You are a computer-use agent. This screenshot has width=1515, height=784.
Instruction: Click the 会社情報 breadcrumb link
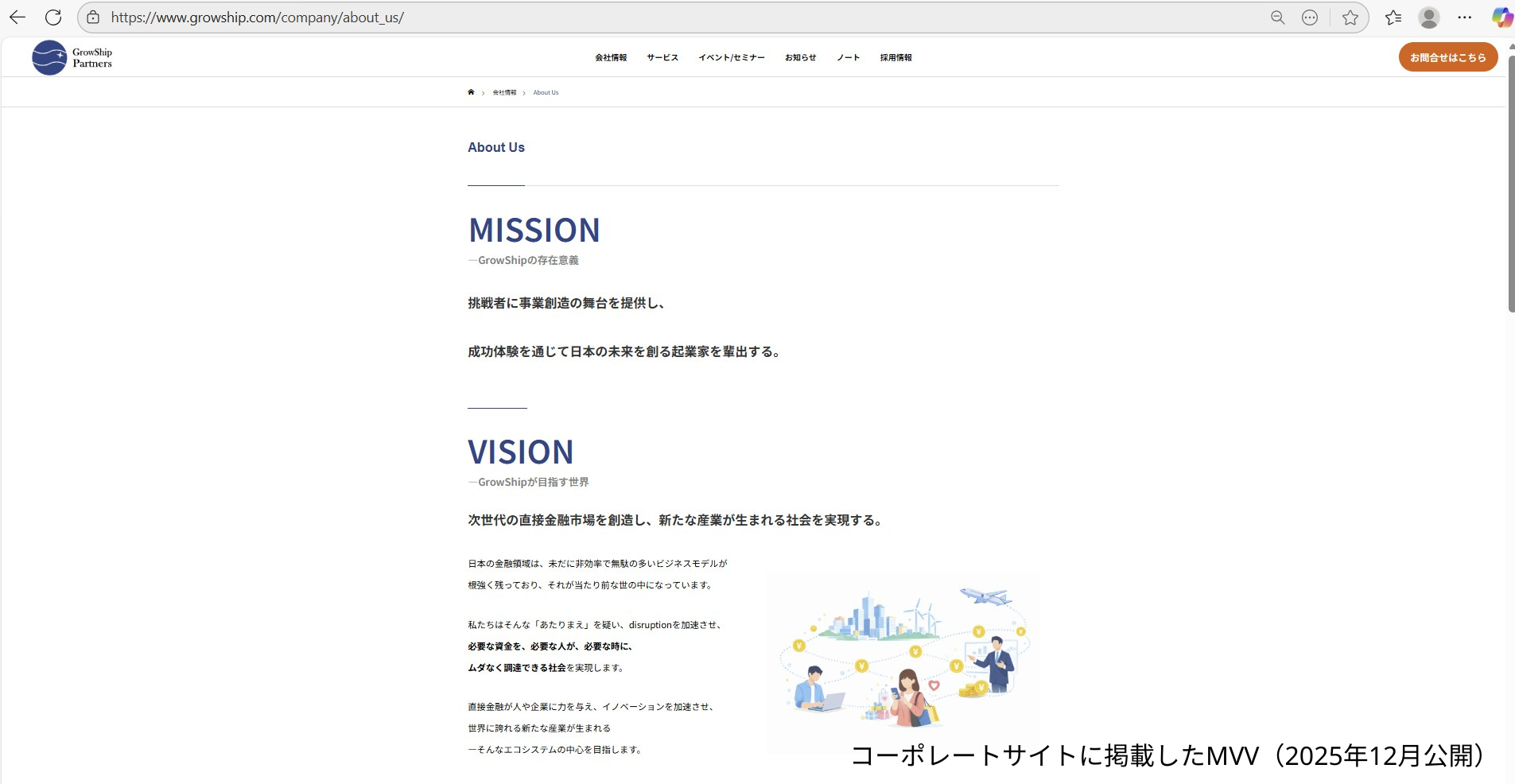pyautogui.click(x=504, y=92)
